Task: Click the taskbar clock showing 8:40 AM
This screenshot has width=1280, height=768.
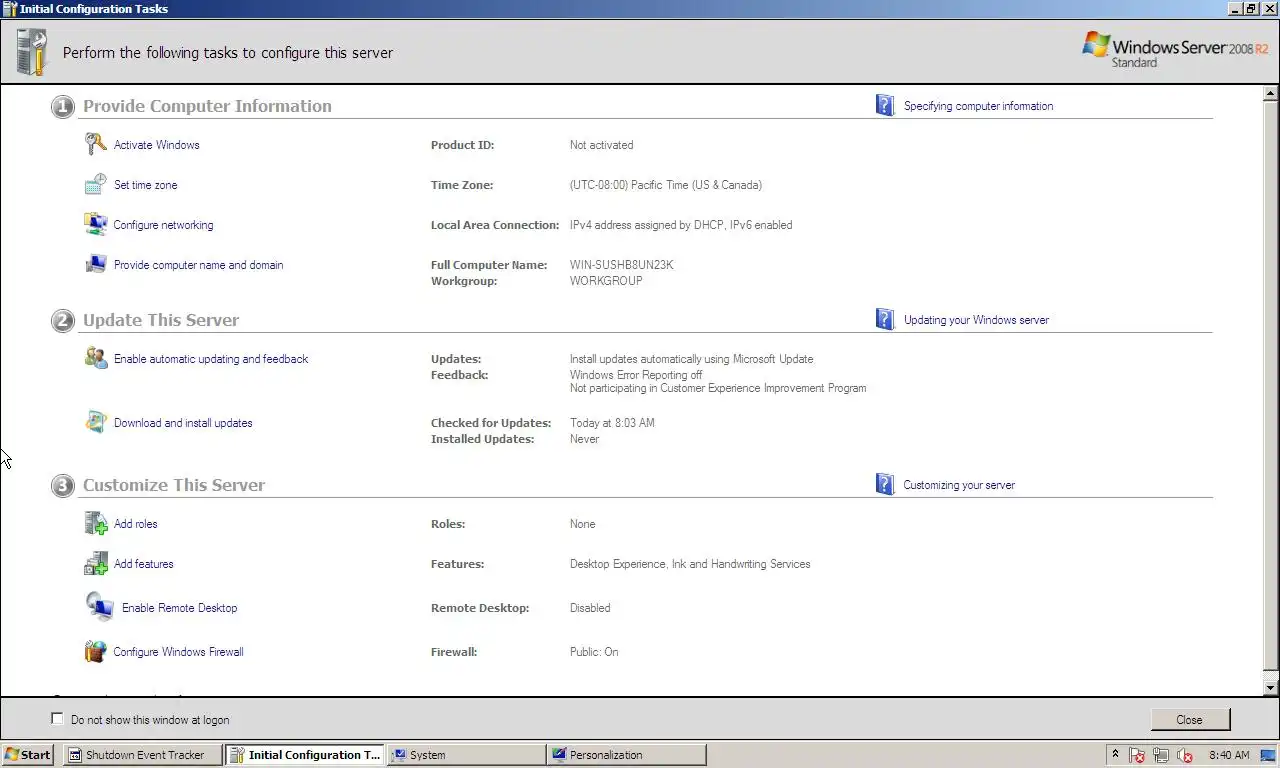Action: [1229, 755]
